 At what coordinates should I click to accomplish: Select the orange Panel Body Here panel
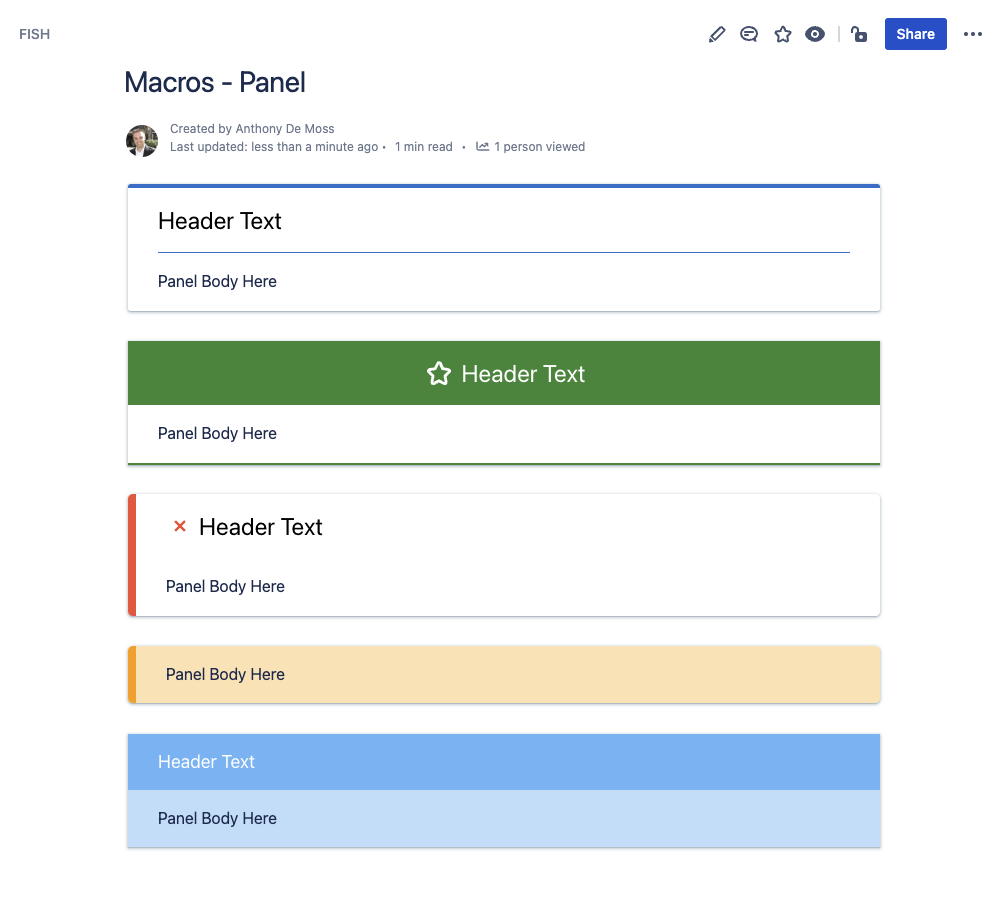tap(504, 675)
